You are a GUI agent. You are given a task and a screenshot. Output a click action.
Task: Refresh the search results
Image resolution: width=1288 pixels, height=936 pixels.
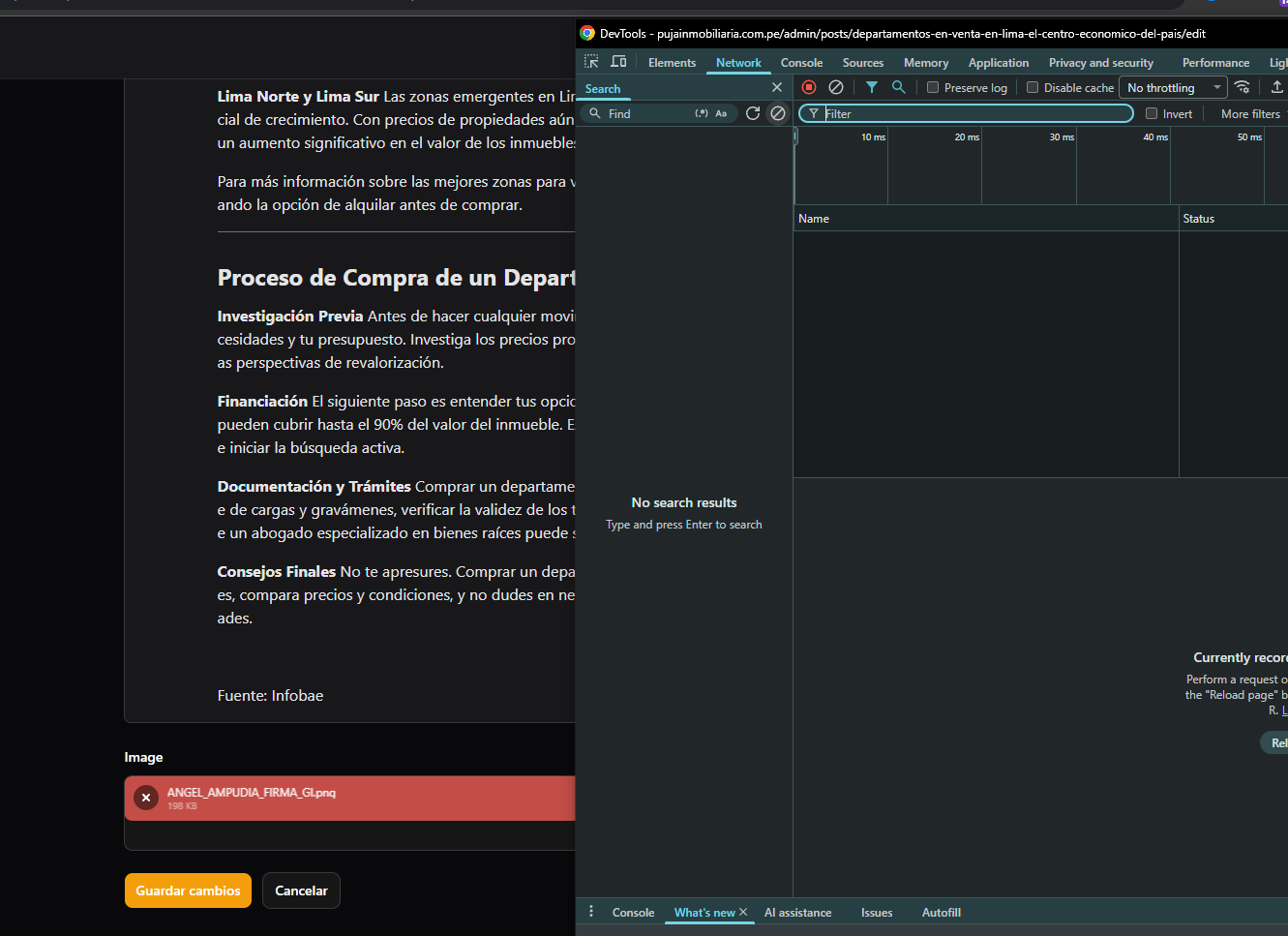point(753,113)
